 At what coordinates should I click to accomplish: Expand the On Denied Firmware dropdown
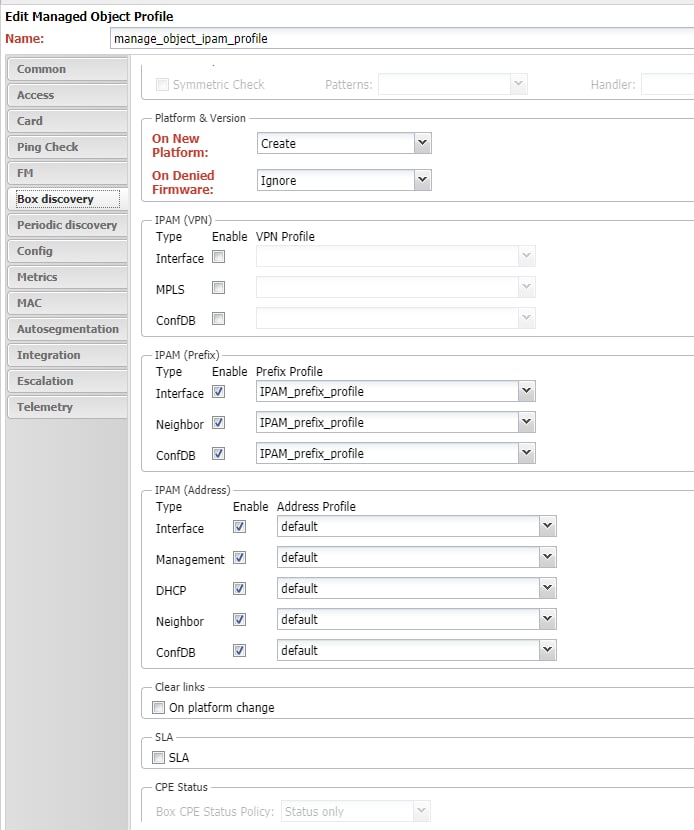422,180
